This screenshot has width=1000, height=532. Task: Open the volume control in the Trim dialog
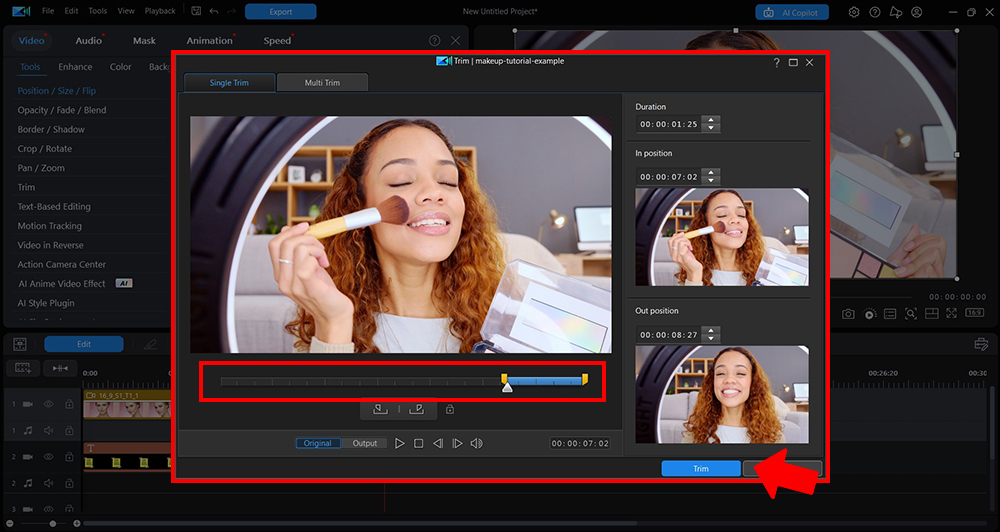point(477,443)
